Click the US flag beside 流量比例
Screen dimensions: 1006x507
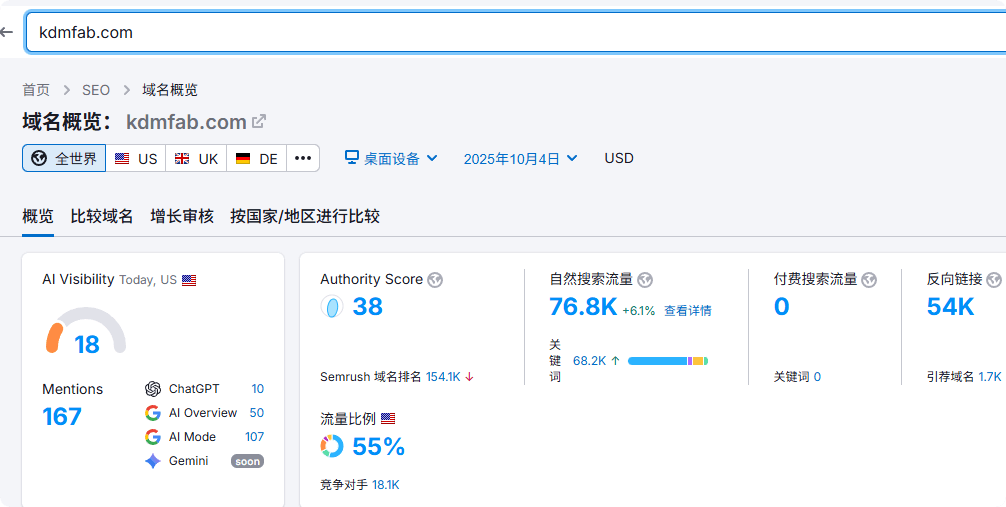(x=388, y=419)
